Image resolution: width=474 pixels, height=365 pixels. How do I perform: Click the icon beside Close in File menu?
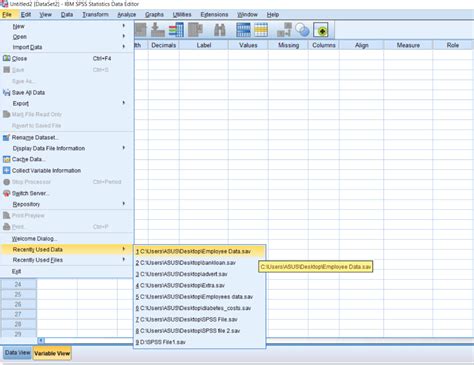6,58
